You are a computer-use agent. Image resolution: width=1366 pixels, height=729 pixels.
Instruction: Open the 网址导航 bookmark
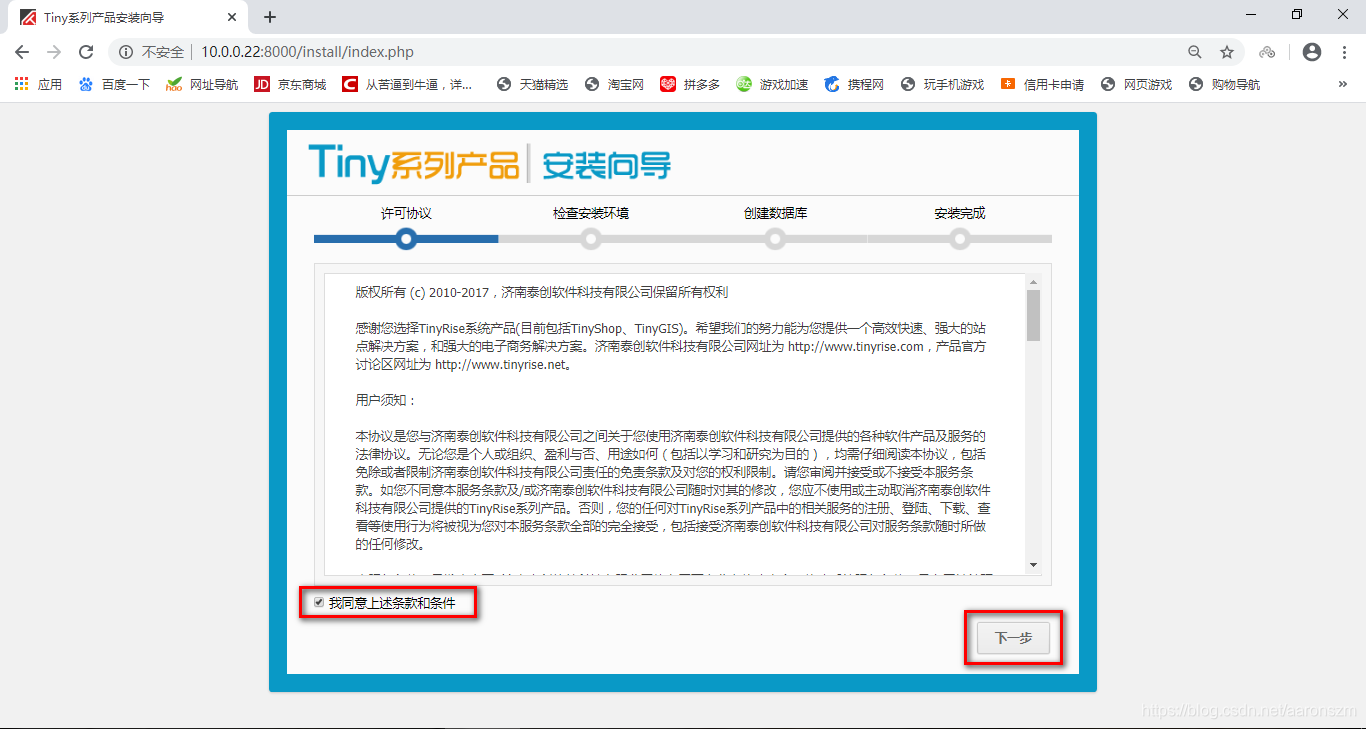(x=202, y=85)
